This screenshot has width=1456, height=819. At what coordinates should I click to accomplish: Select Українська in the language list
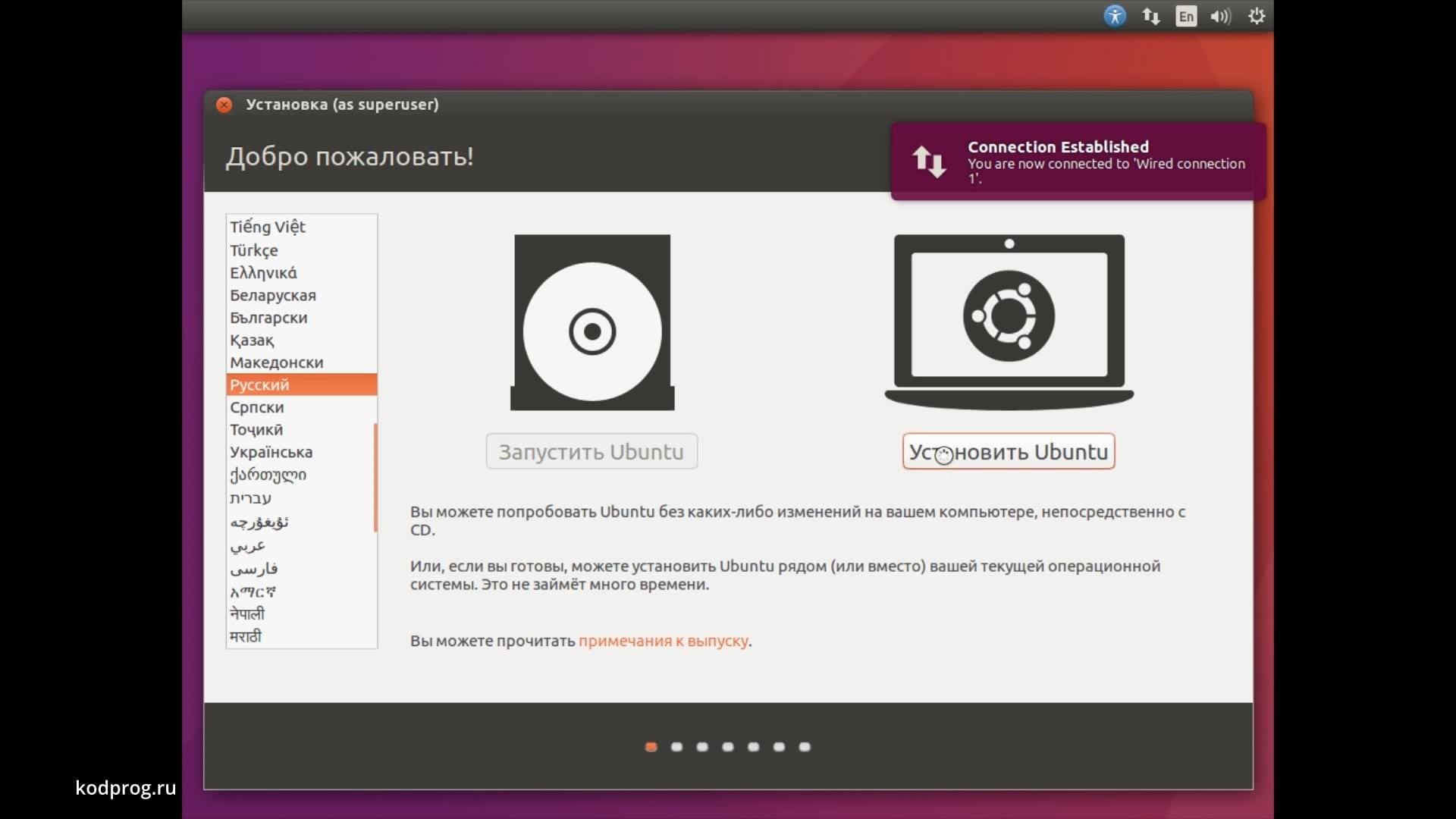pyautogui.click(x=302, y=452)
